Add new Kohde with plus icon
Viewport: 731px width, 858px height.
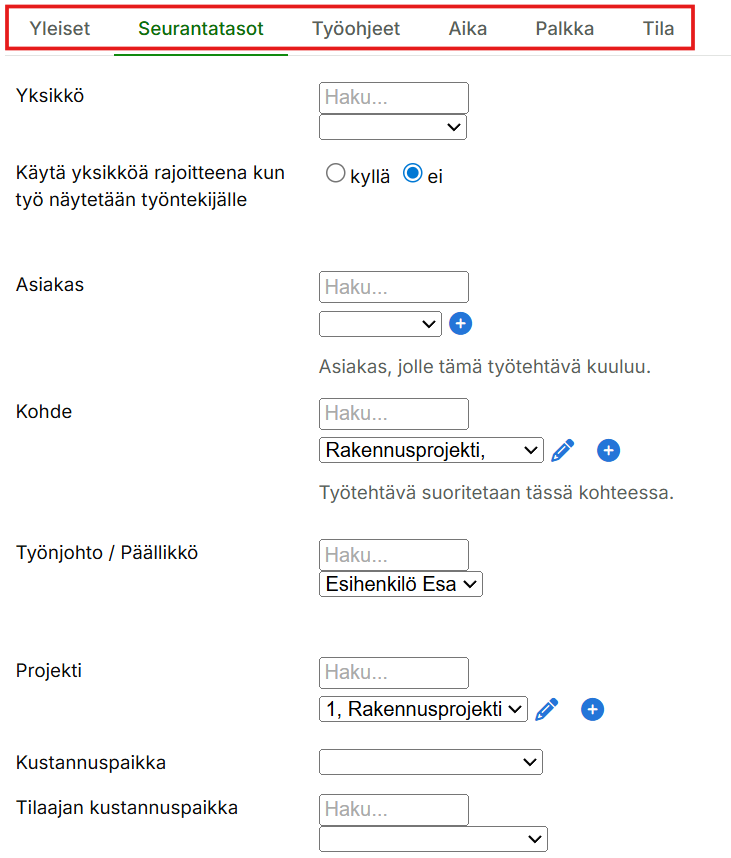coord(608,450)
